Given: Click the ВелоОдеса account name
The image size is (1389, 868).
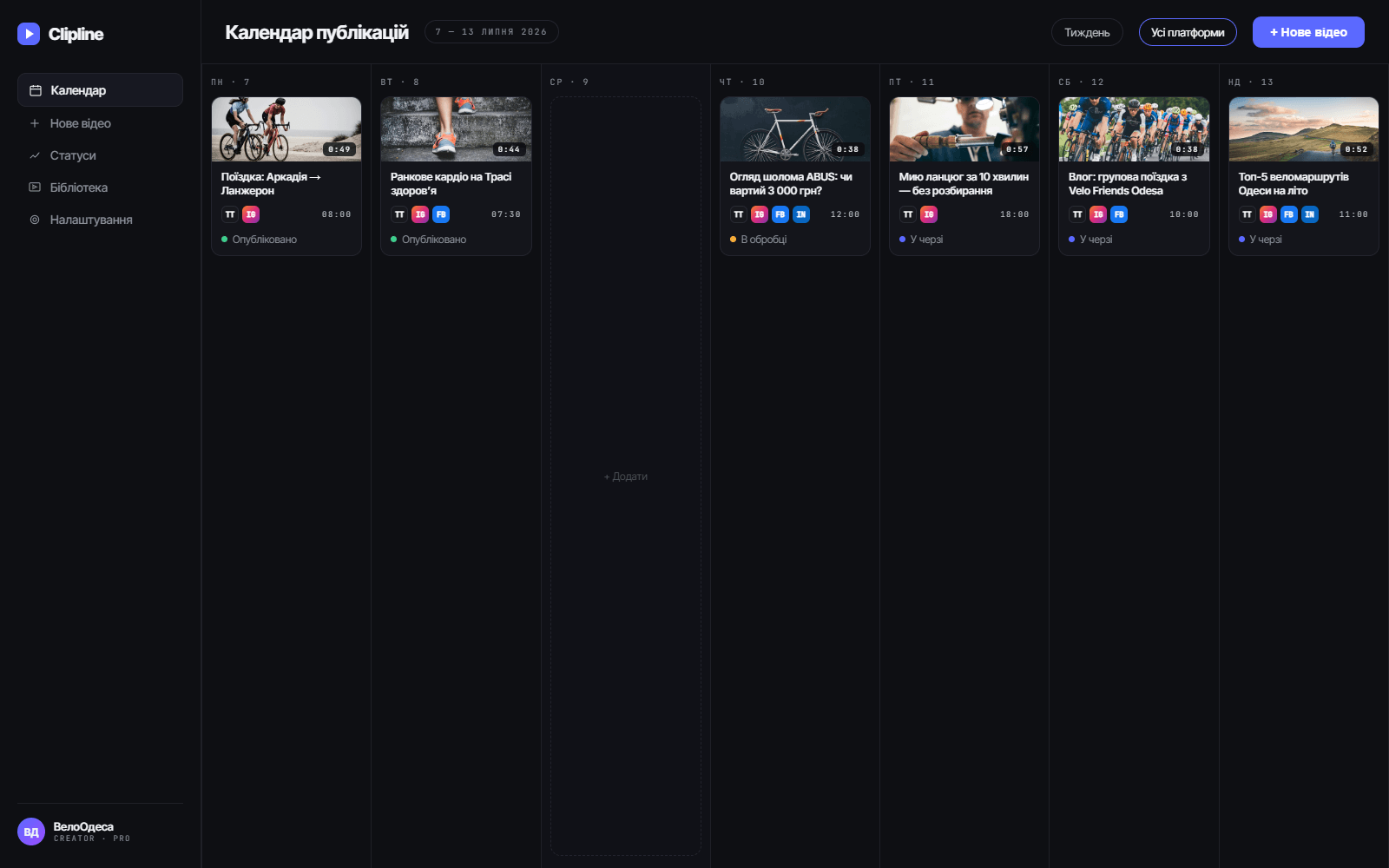Looking at the screenshot, I should (83, 826).
